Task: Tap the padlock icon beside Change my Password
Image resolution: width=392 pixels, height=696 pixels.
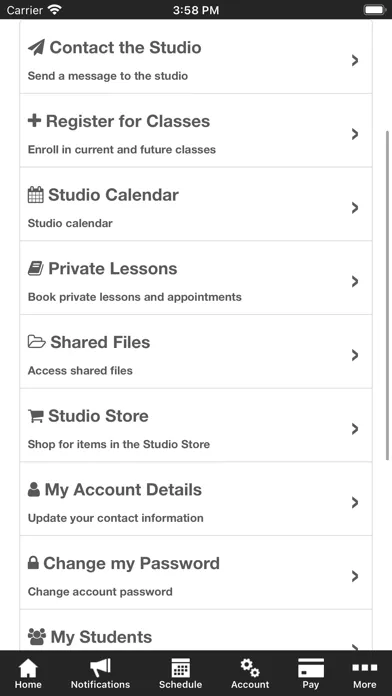Action: pos(33,563)
